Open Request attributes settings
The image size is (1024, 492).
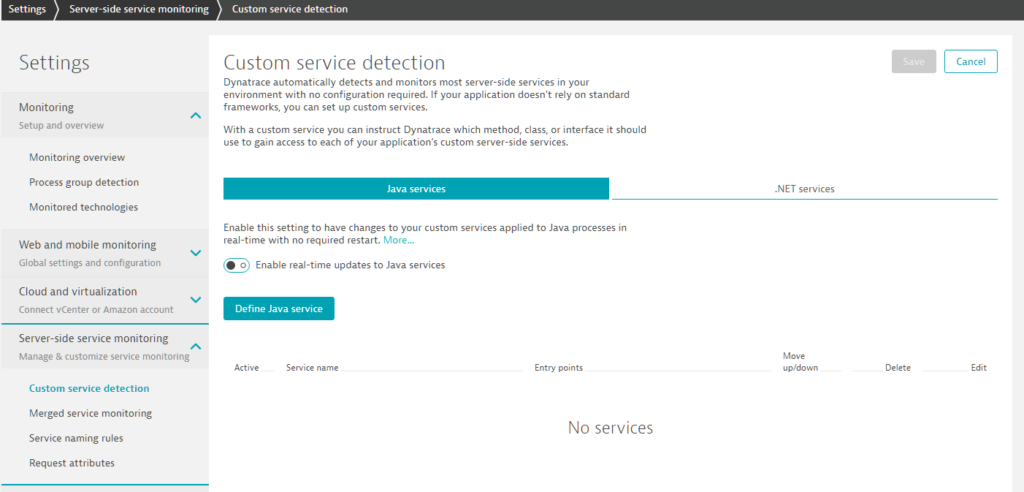point(72,463)
